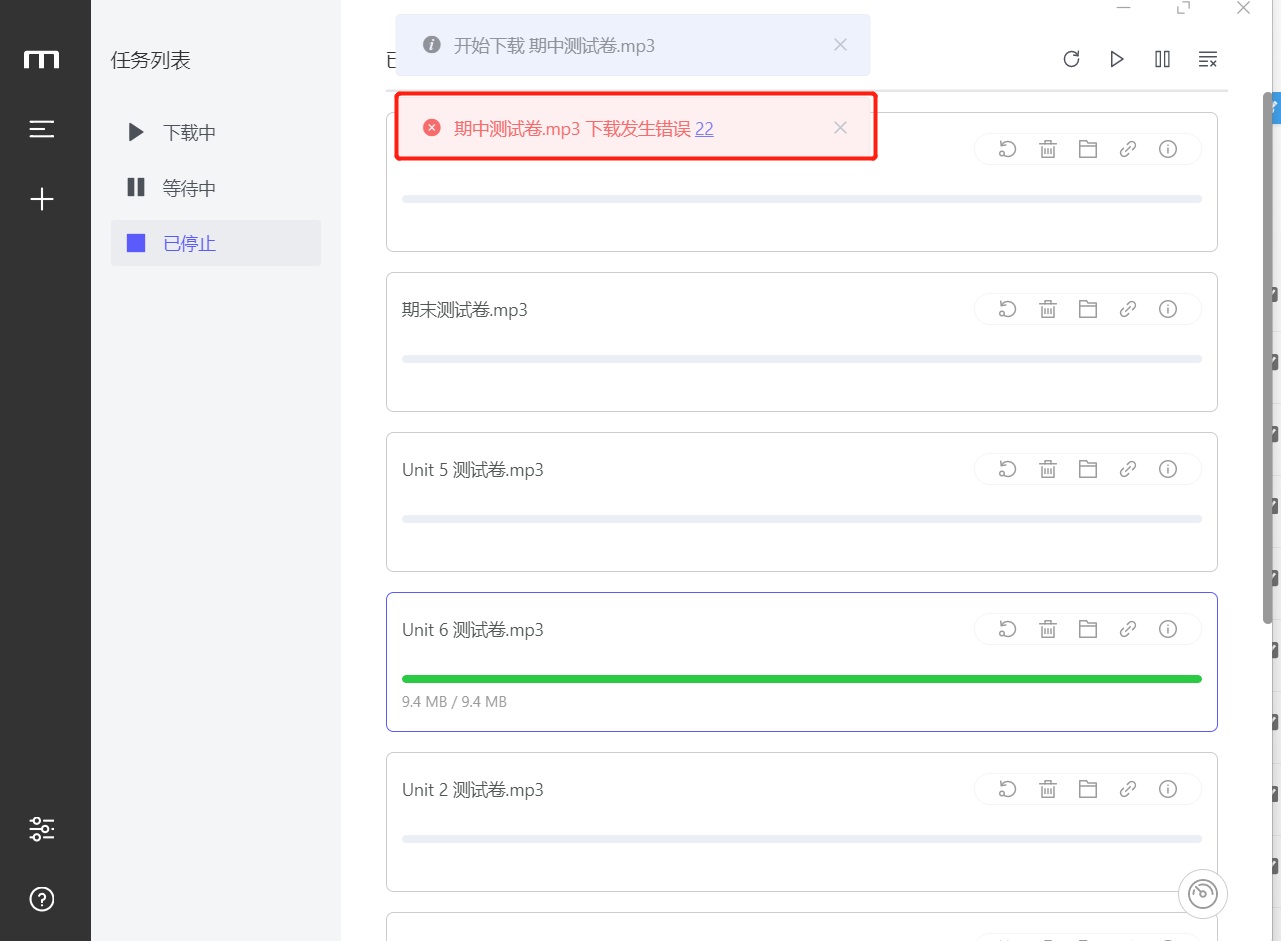Open the task list menu icon in sidebar
The width and height of the screenshot is (1281, 941).
[42, 129]
